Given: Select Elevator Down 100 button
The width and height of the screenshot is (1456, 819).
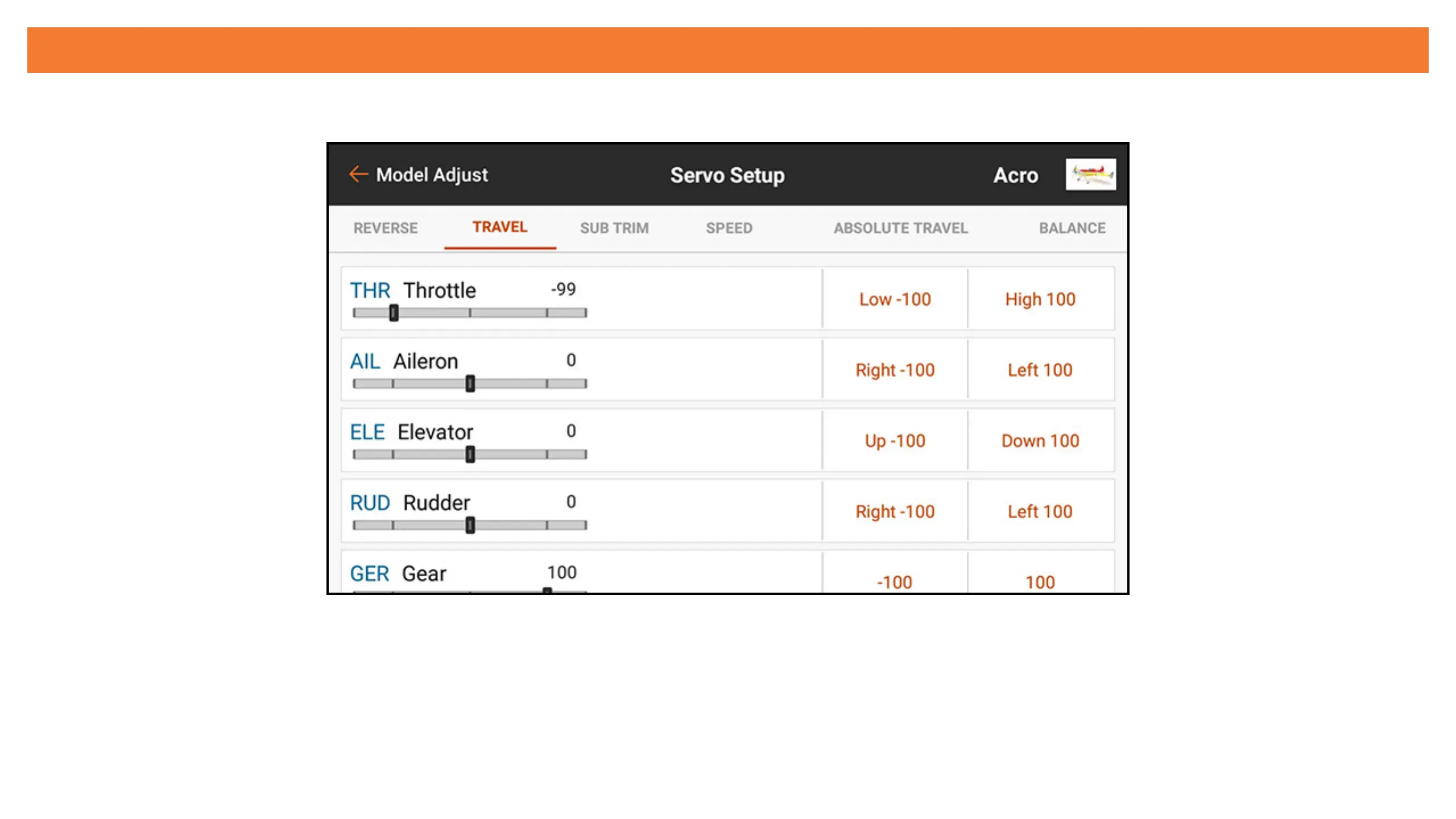Looking at the screenshot, I should coord(1040,441).
